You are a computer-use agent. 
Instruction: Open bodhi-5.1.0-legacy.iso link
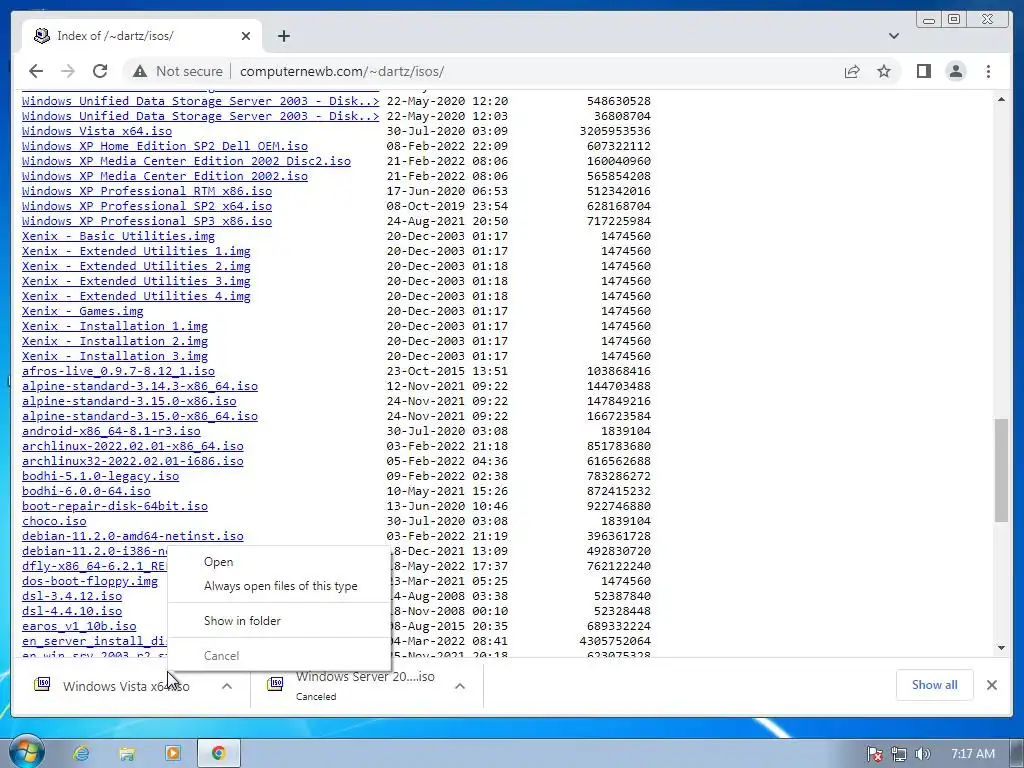tap(101, 476)
